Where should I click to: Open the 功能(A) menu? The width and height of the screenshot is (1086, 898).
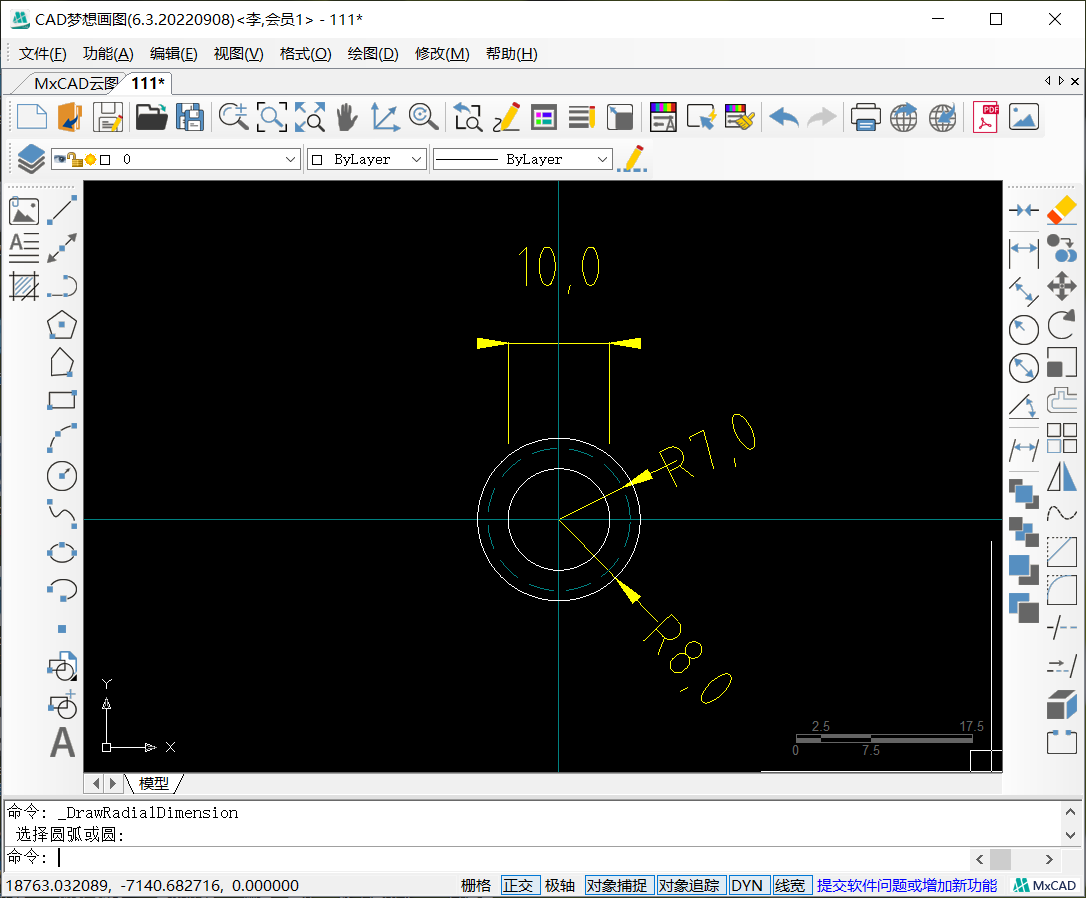(108, 53)
